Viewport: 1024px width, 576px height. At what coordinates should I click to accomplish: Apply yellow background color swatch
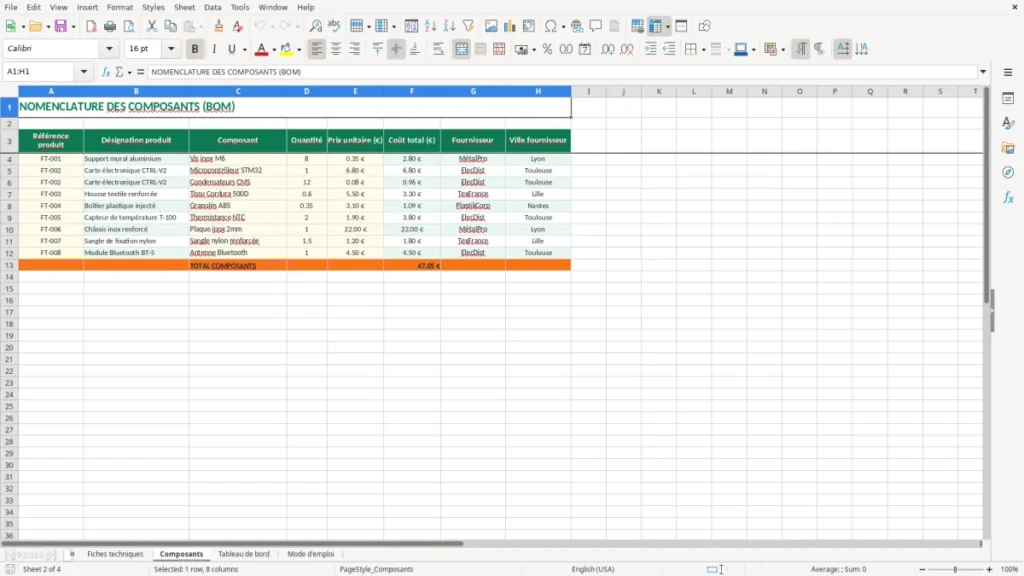tap(286, 49)
